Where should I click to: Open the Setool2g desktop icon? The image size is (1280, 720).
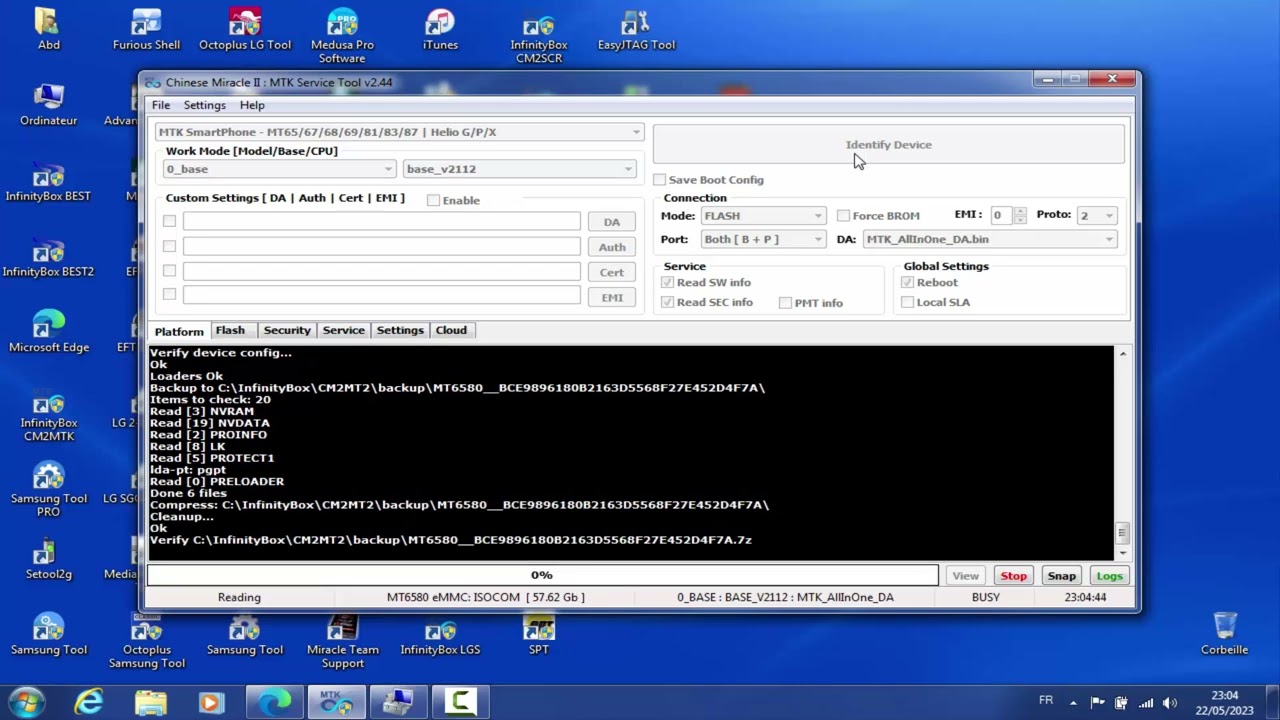48,558
